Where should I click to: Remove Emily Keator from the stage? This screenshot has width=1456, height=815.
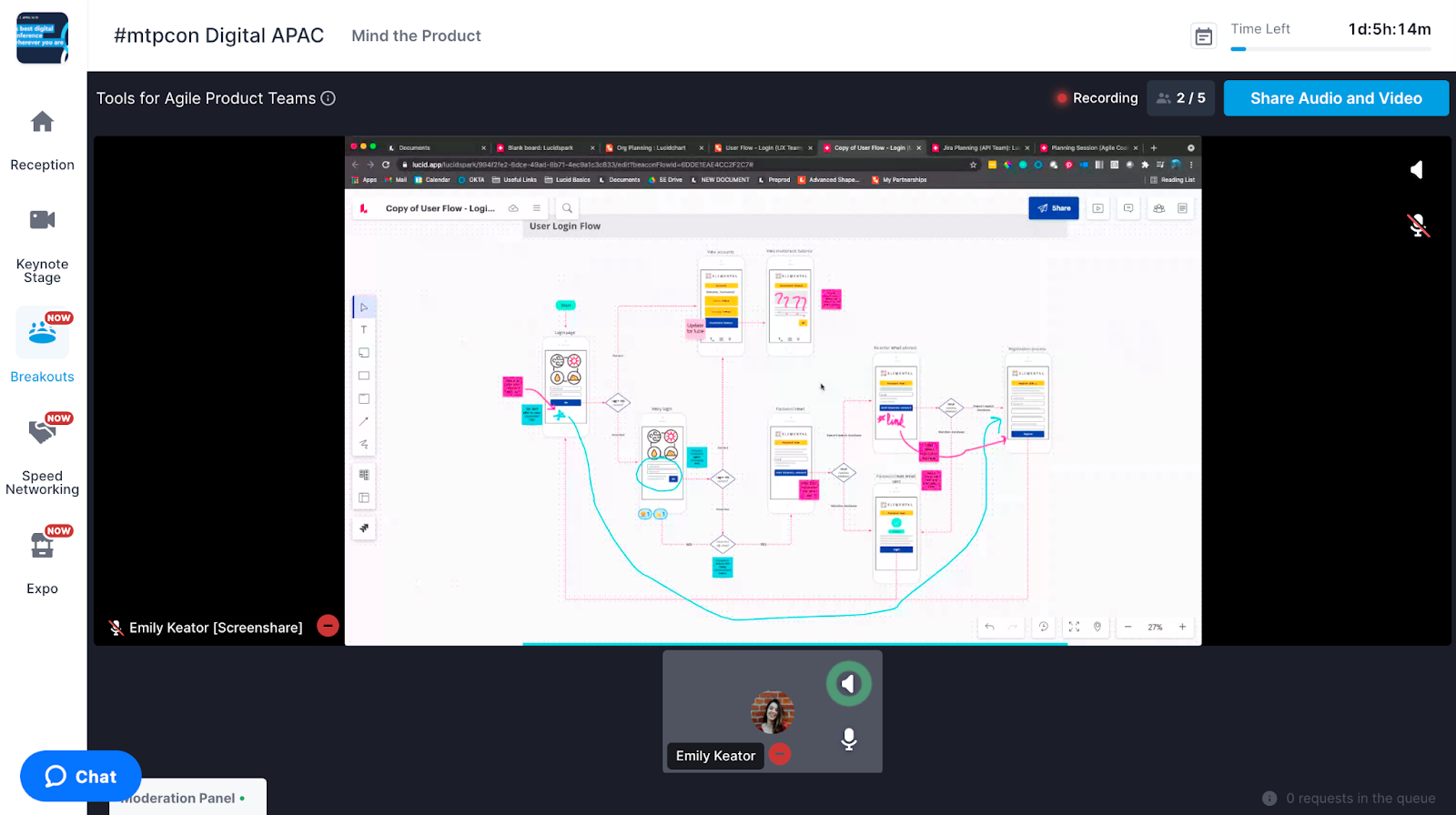point(780,754)
